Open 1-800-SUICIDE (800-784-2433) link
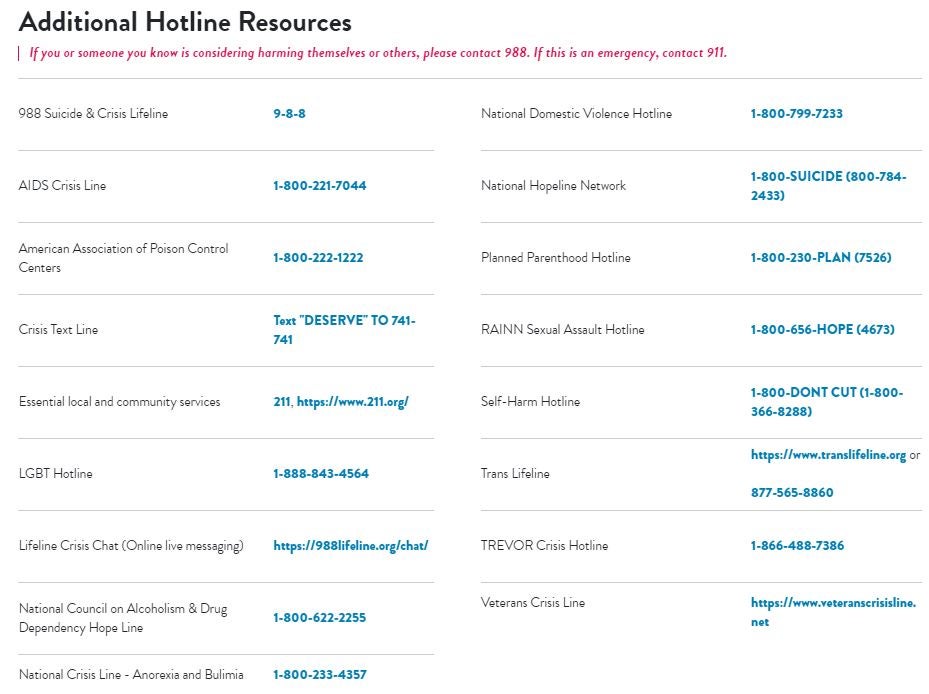 click(x=828, y=186)
